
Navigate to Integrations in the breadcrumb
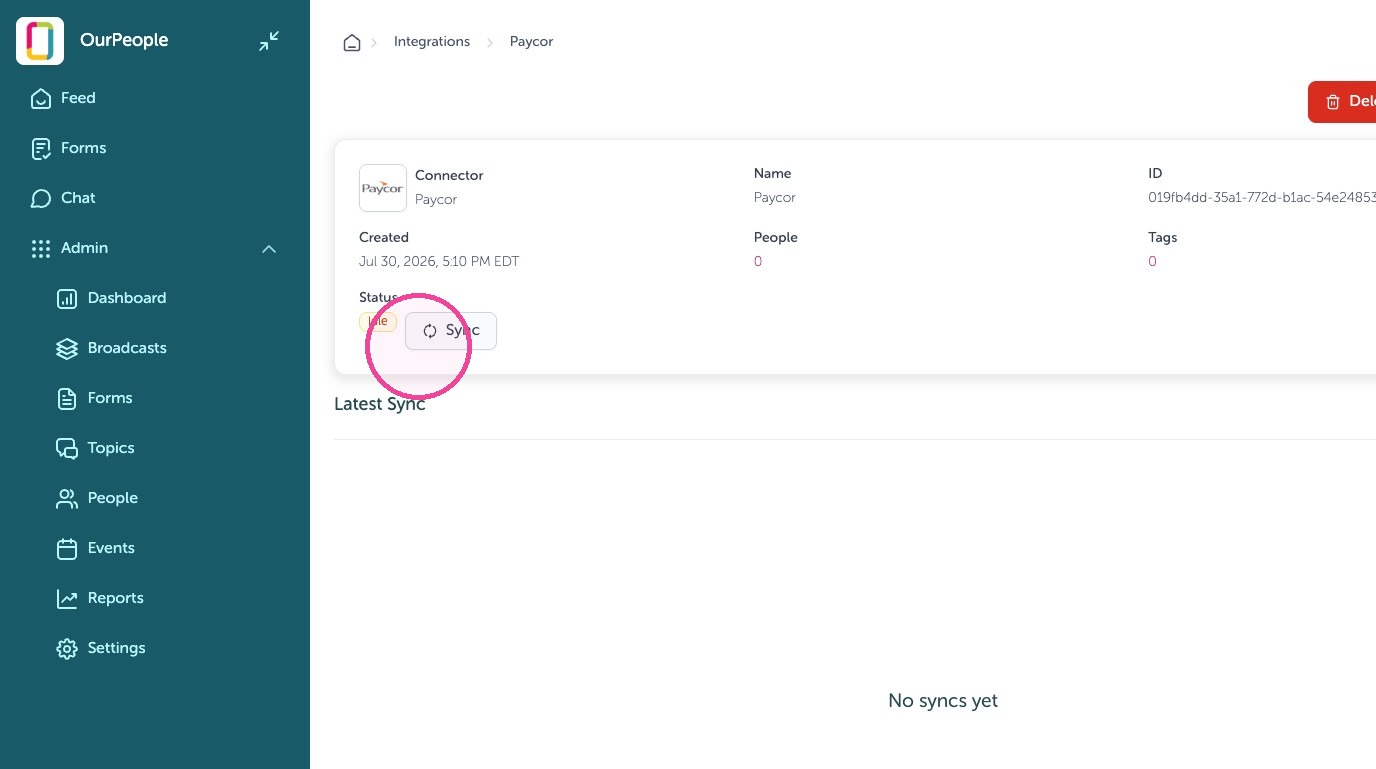coord(432,42)
